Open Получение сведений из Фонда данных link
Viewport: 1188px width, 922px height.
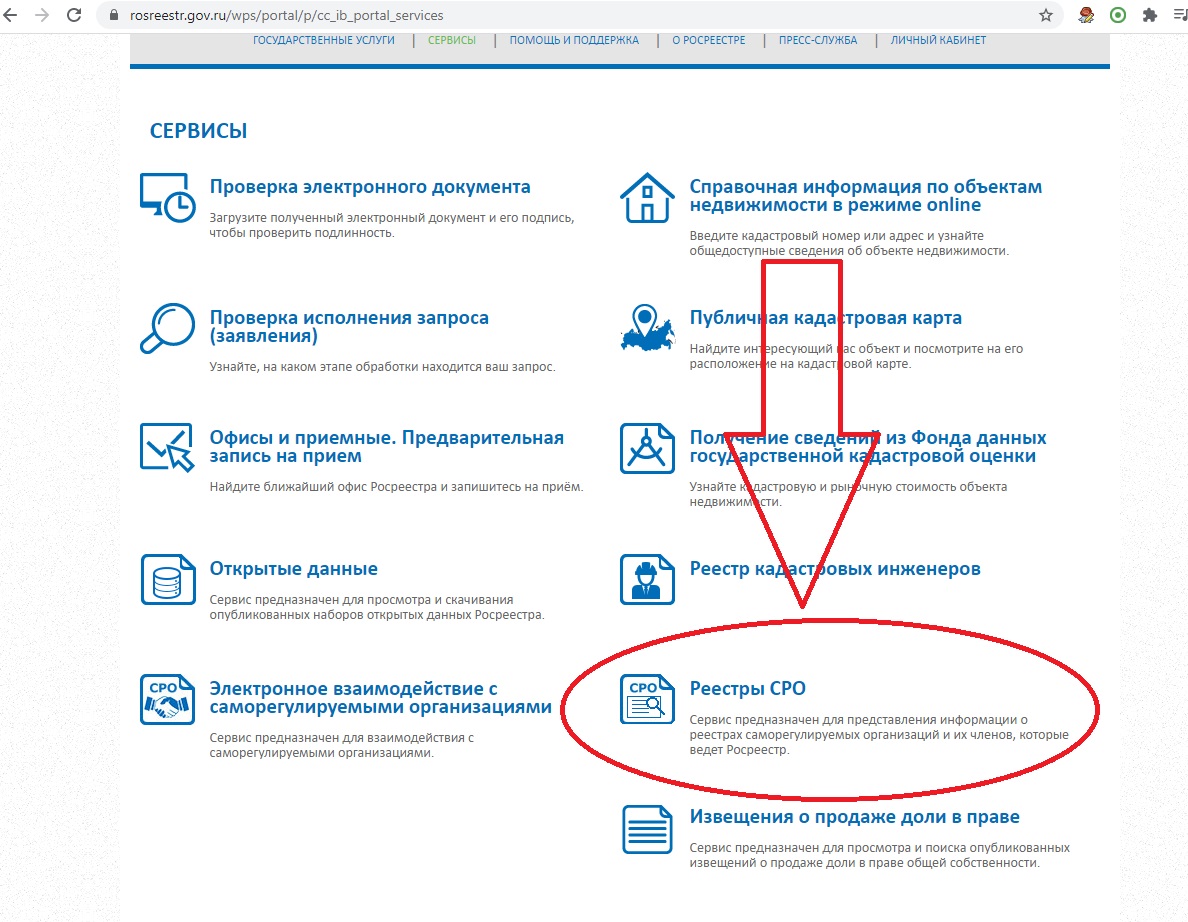pos(868,446)
